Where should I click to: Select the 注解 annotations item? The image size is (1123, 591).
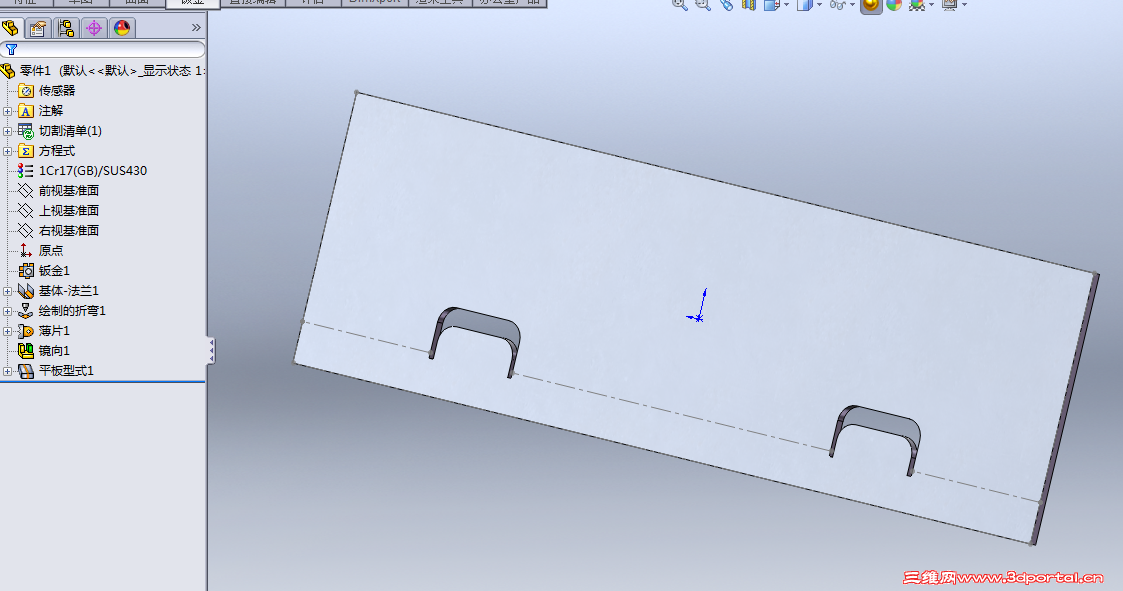(x=41, y=110)
